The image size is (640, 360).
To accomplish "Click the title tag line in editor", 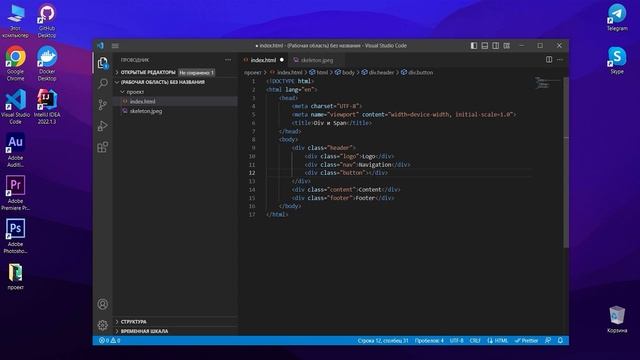I will (x=331, y=123).
